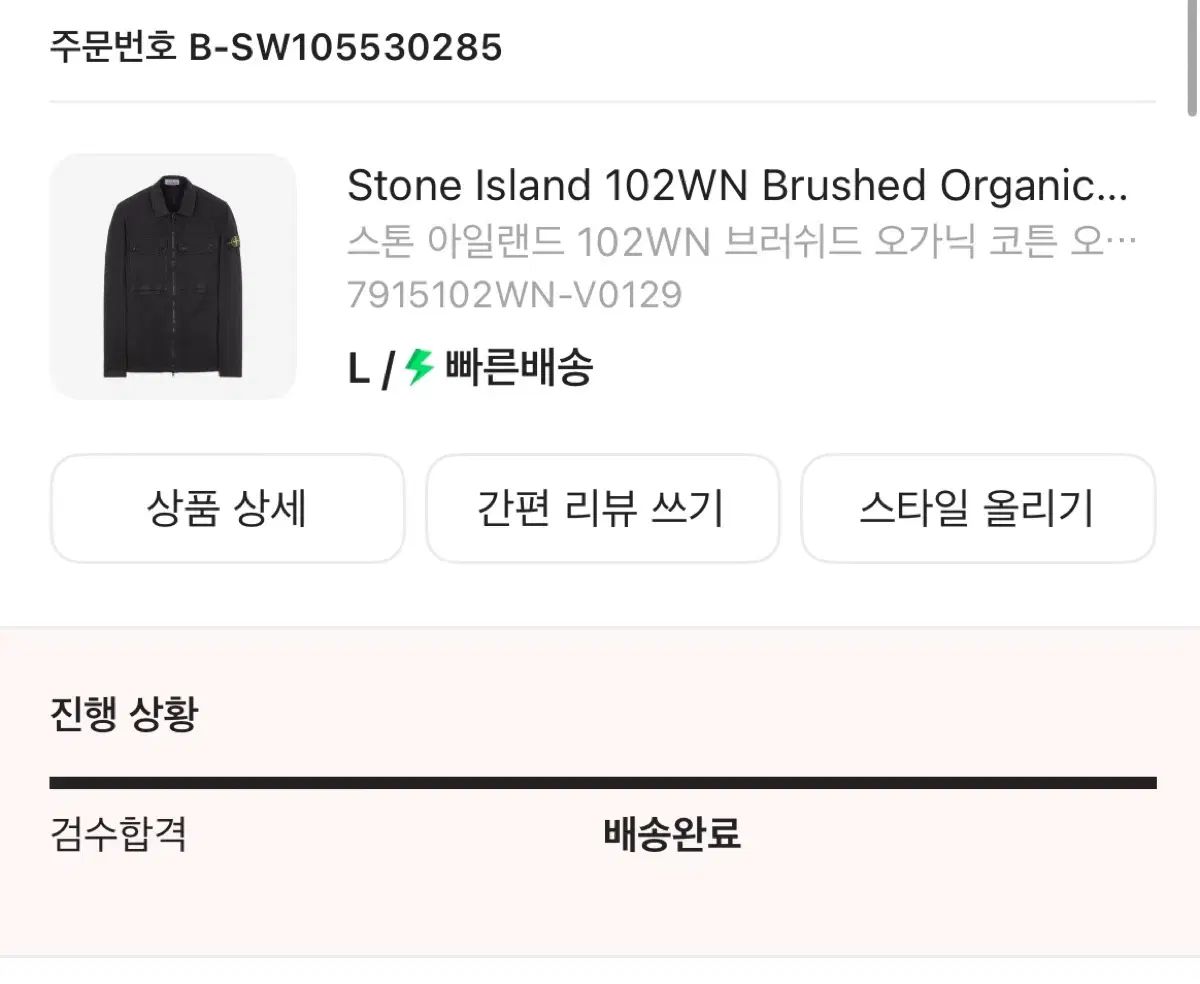Select the 배송완료 status step
Screen dimensions: 1200x984
tap(672, 833)
